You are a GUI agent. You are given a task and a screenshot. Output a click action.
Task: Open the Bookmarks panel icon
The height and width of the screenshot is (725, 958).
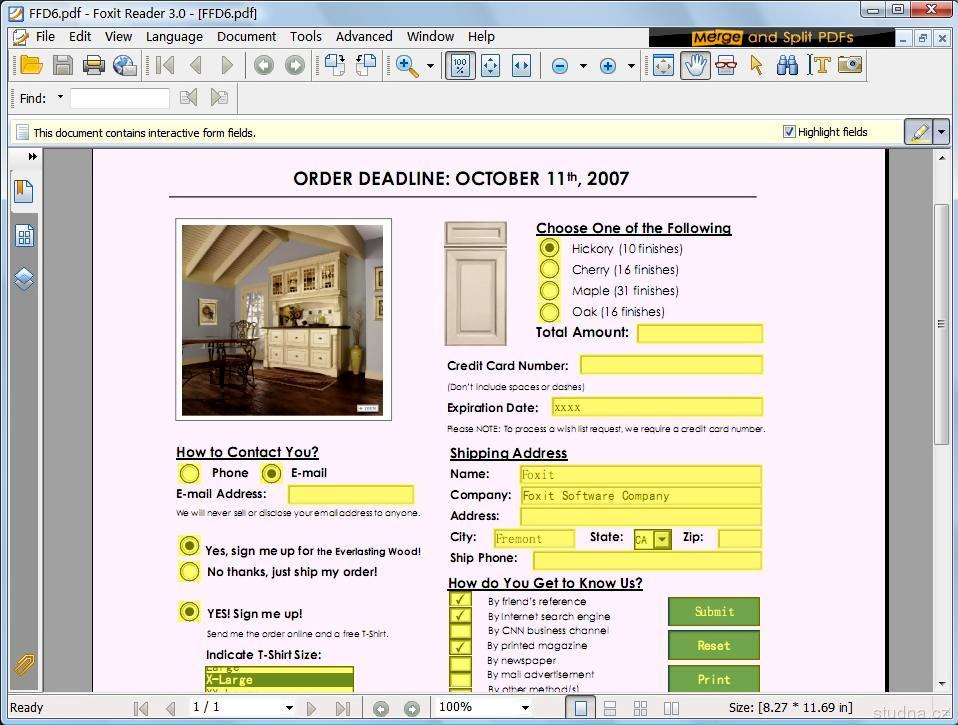24,192
